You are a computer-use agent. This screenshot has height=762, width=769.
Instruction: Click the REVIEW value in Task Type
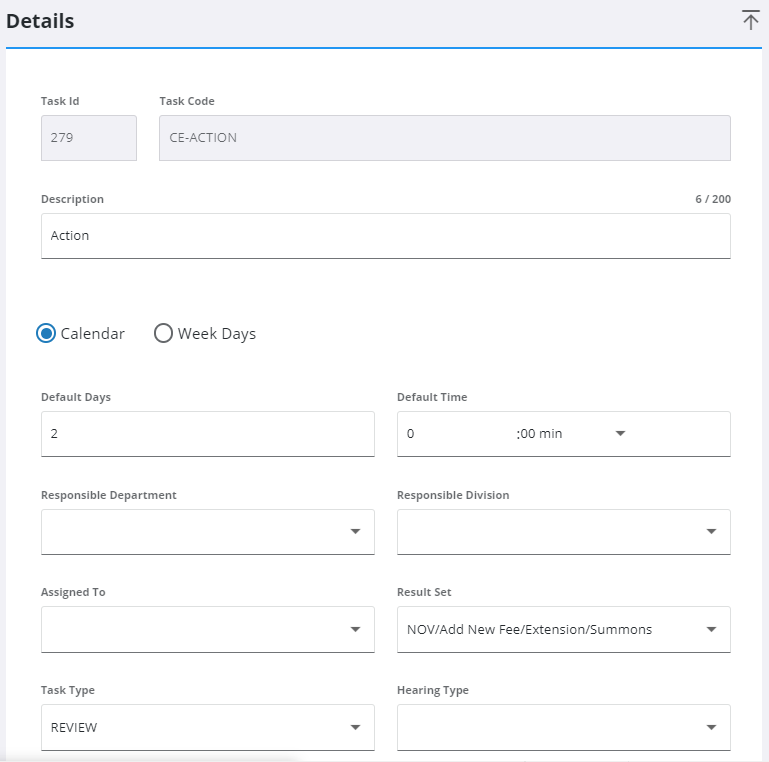point(74,728)
